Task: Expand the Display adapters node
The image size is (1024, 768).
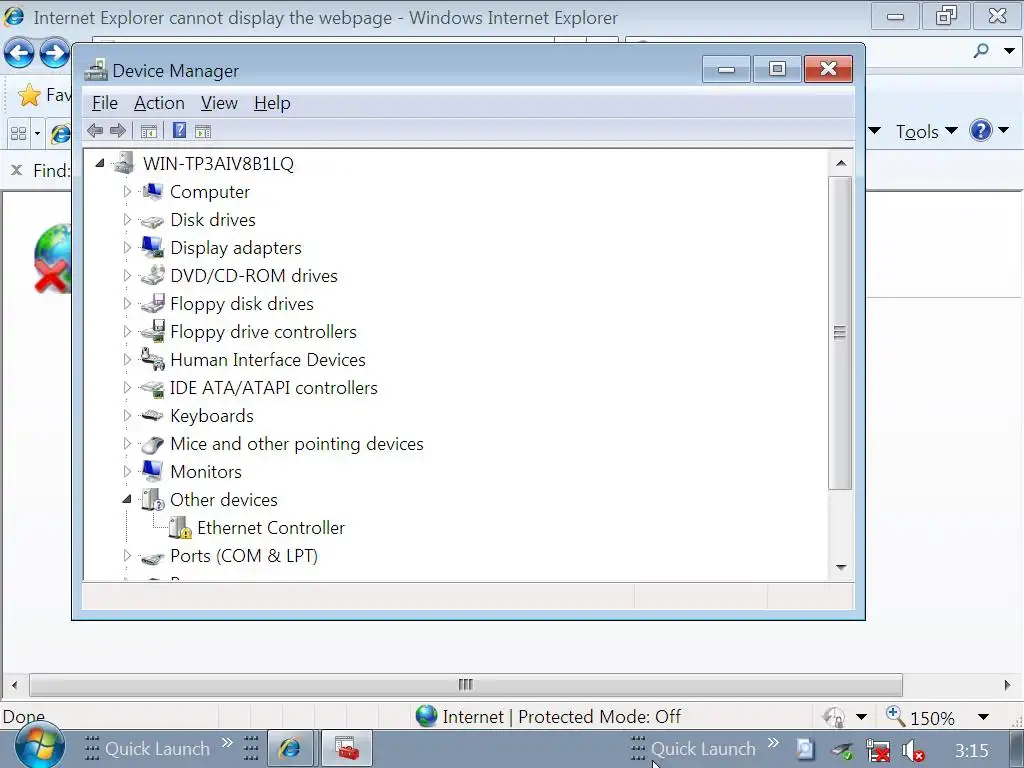Action: [127, 248]
